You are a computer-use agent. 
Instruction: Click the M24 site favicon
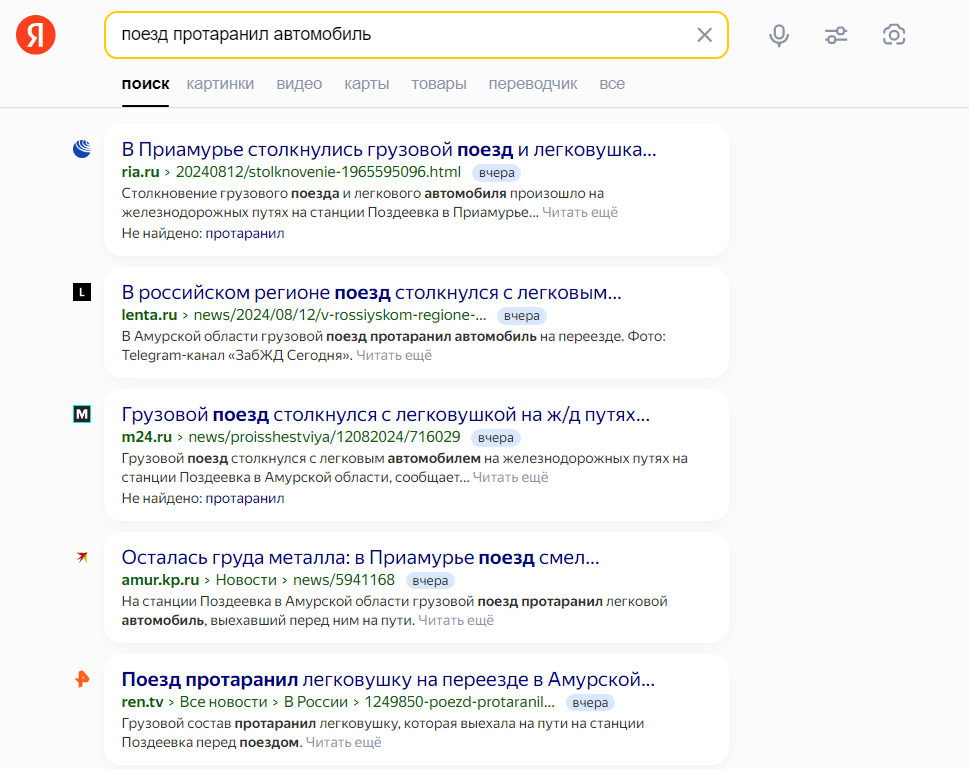82,414
